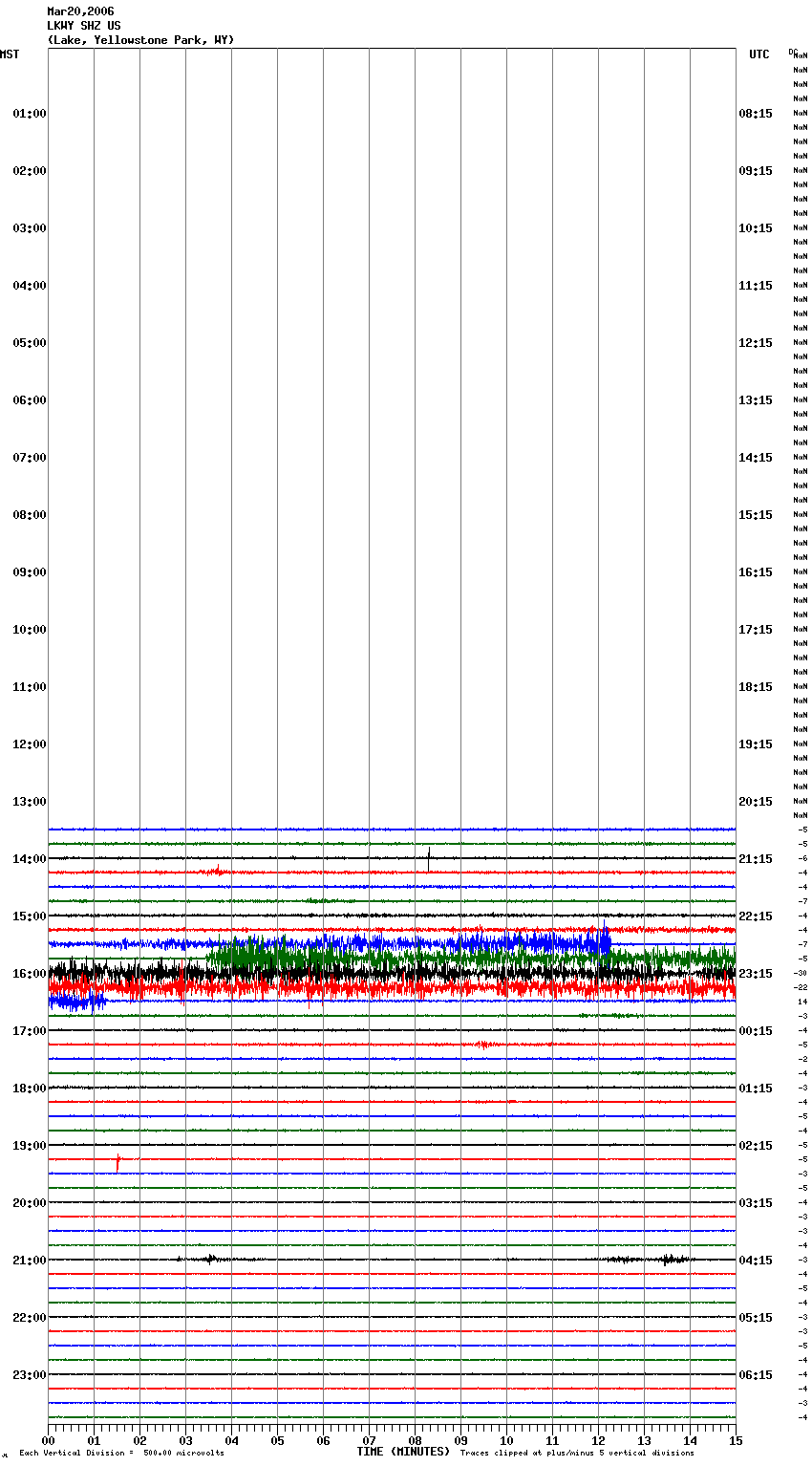Select minute 03 on the bottom axis
The height and width of the screenshot is (1466, 812).
tap(185, 1440)
